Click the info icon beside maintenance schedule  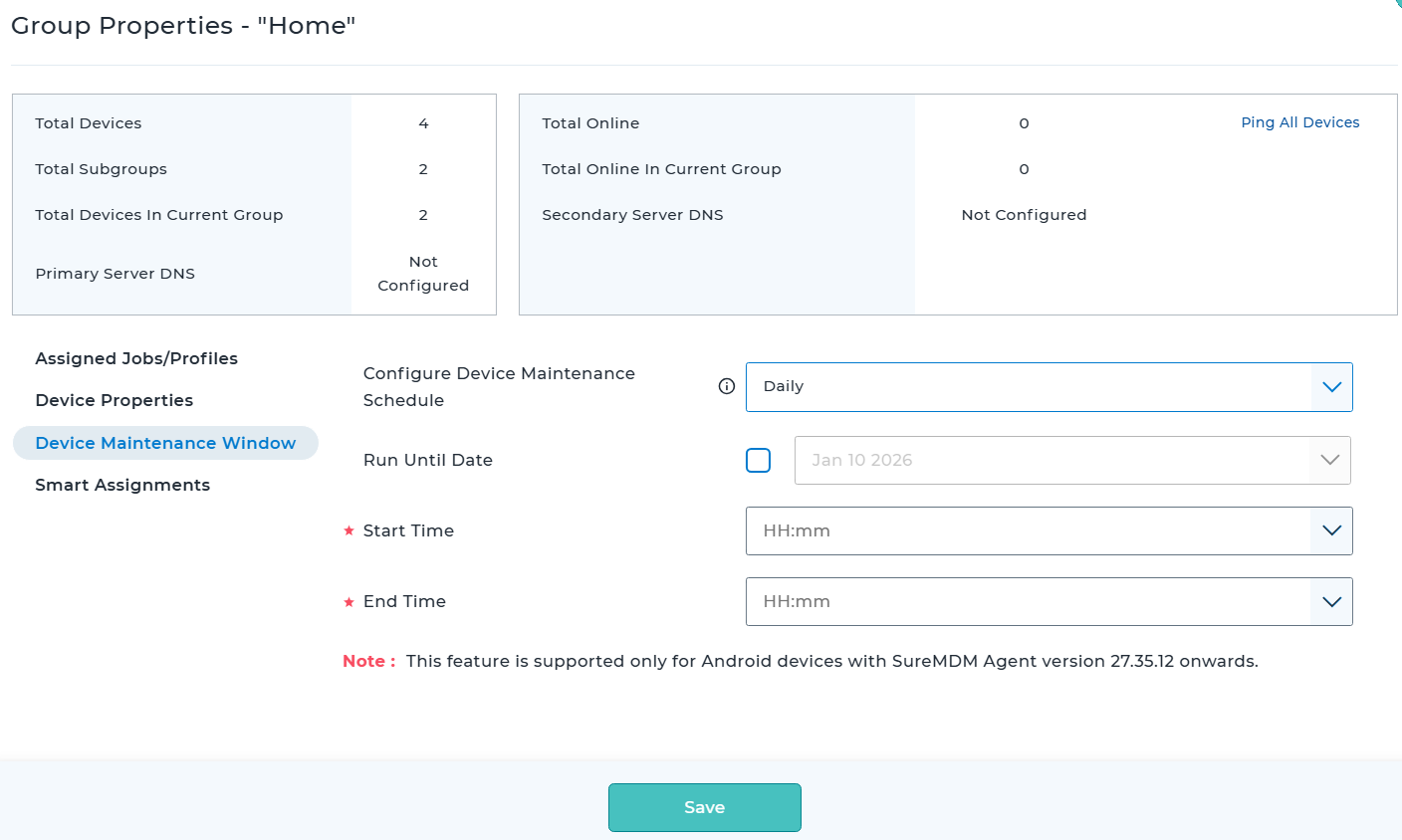coord(727,386)
